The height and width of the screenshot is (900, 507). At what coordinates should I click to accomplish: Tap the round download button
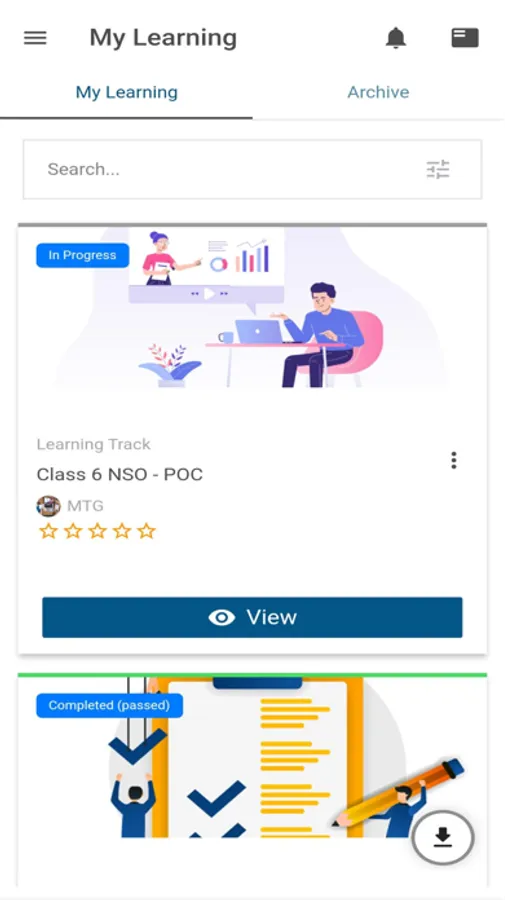coord(443,839)
